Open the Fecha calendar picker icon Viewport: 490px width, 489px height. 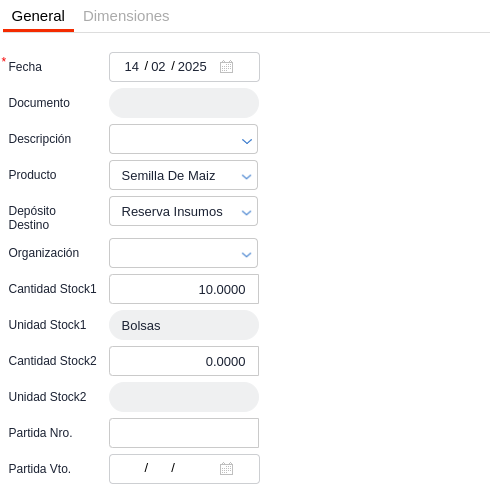click(x=226, y=67)
